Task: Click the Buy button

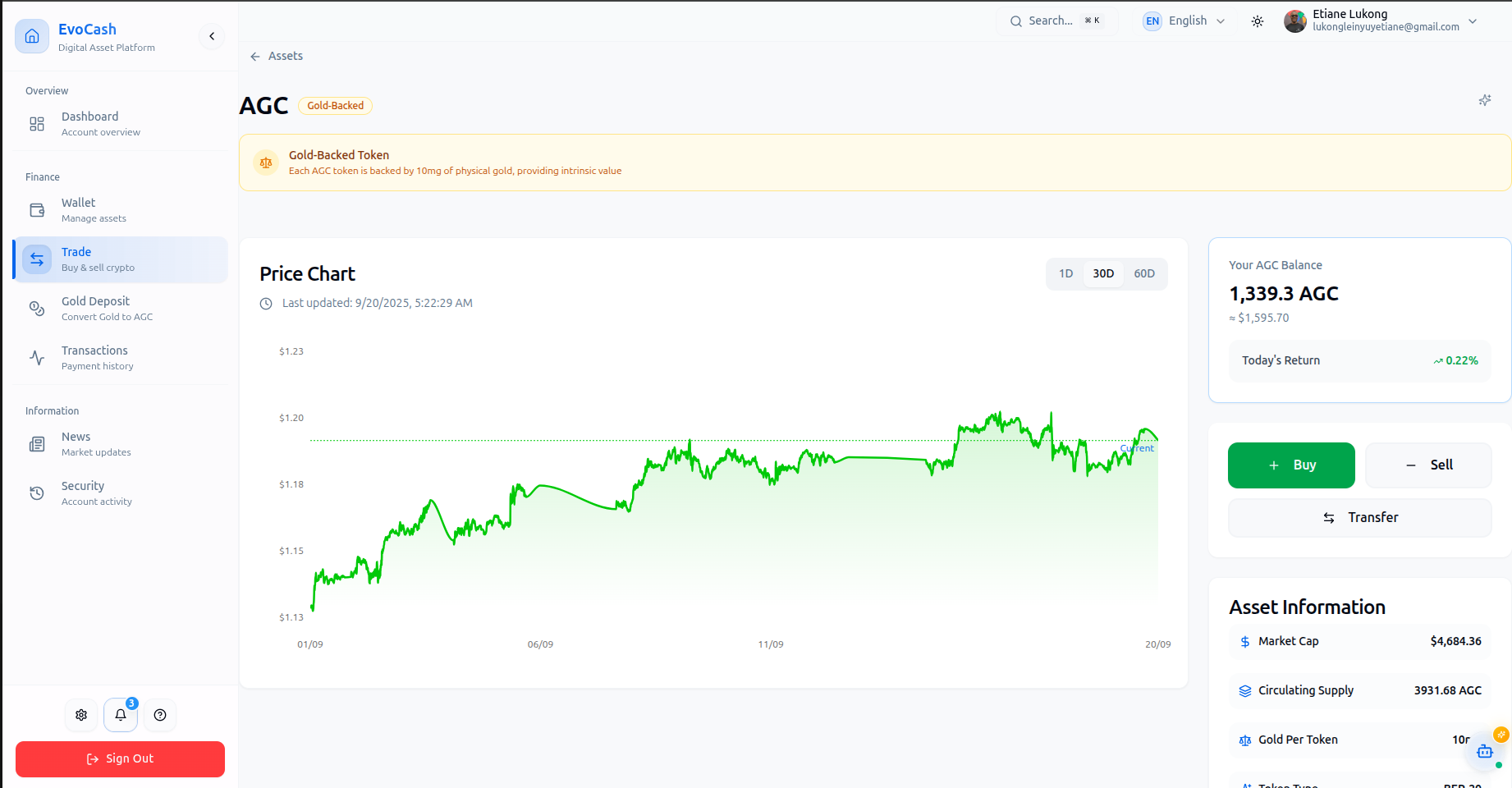Action: coord(1291,465)
